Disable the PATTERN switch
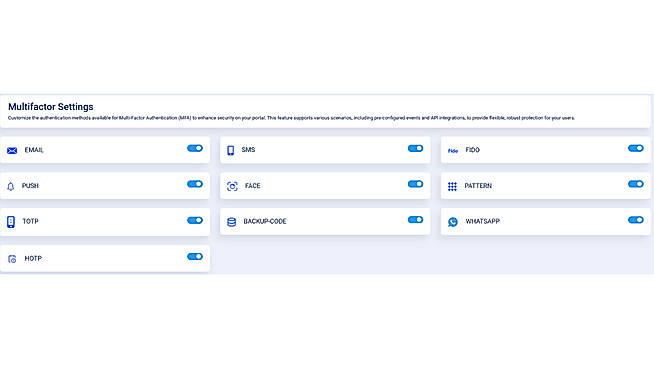The width and height of the screenshot is (654, 368). [636, 184]
